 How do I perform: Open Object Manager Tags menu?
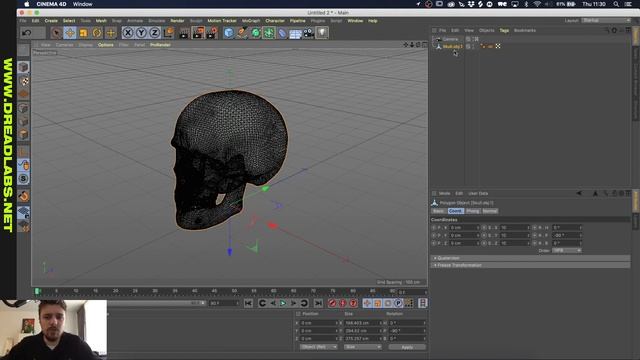[x=504, y=31]
